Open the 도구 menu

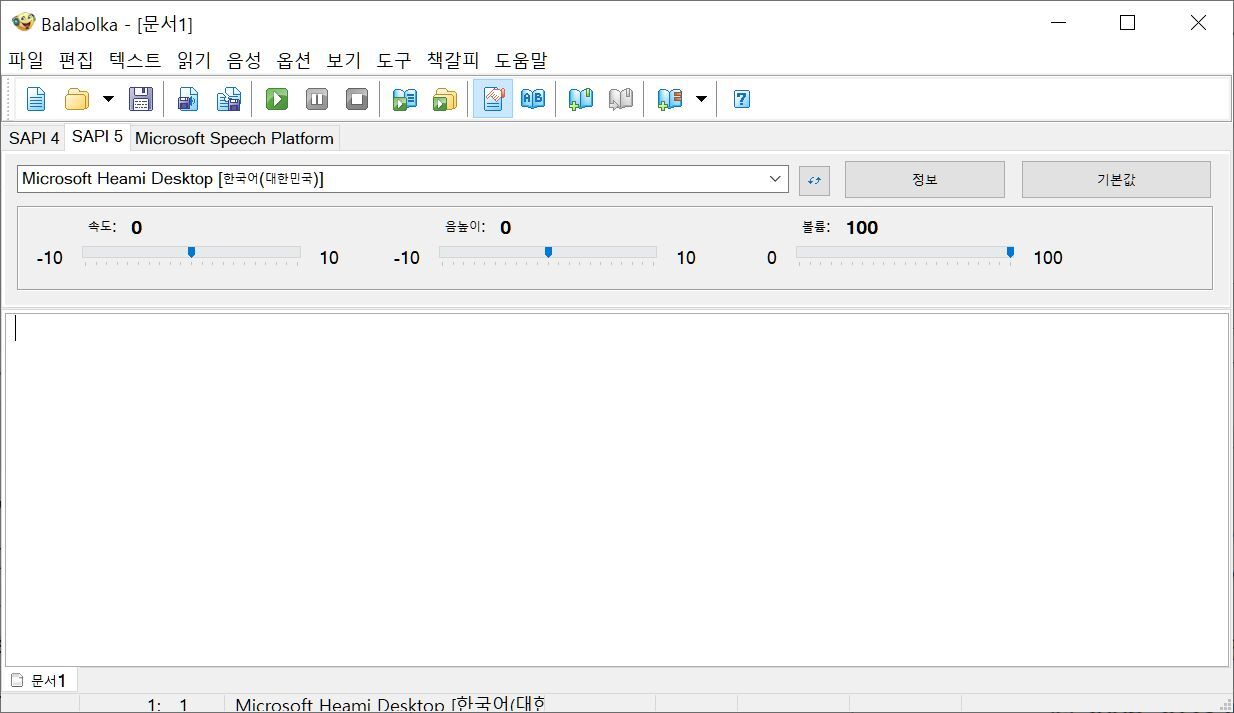click(x=394, y=60)
